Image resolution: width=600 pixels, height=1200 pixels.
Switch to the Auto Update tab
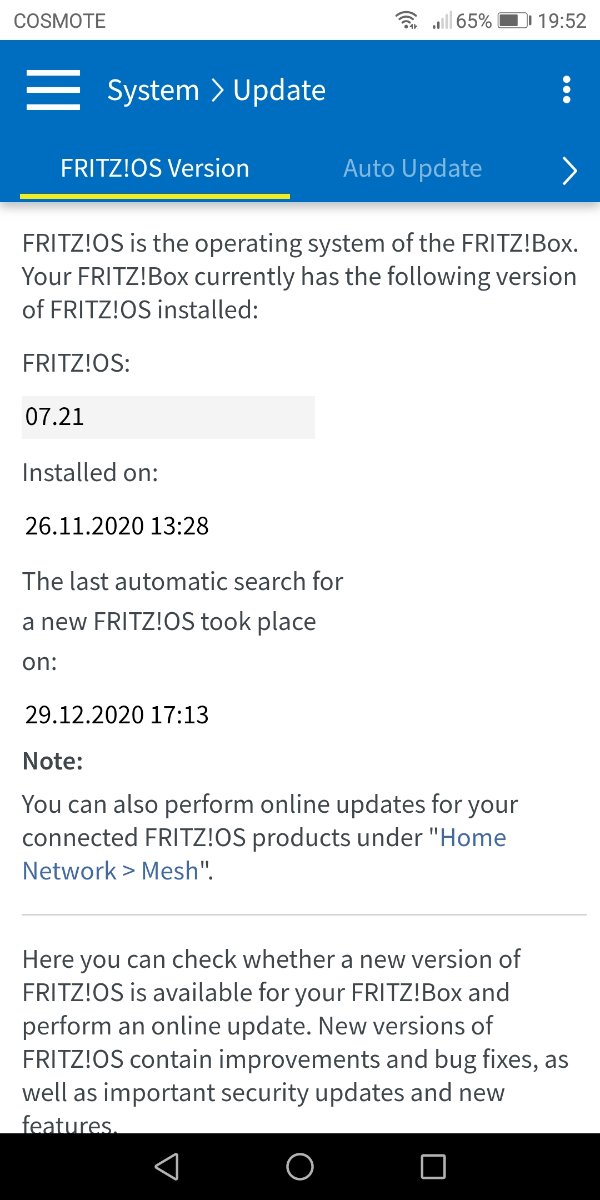pyautogui.click(x=412, y=168)
